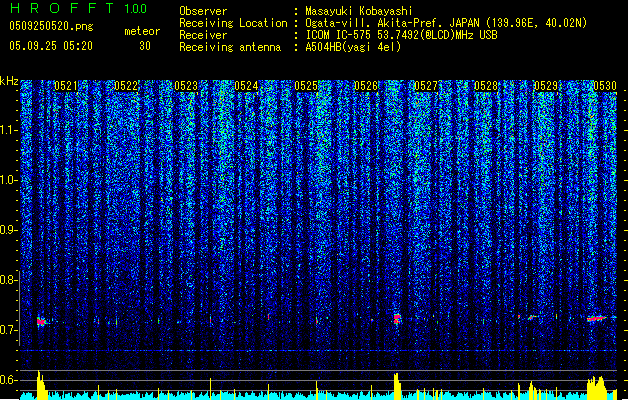Click the 0528 time marker
This screenshot has width=629, height=400.
pyautogui.click(x=486, y=86)
